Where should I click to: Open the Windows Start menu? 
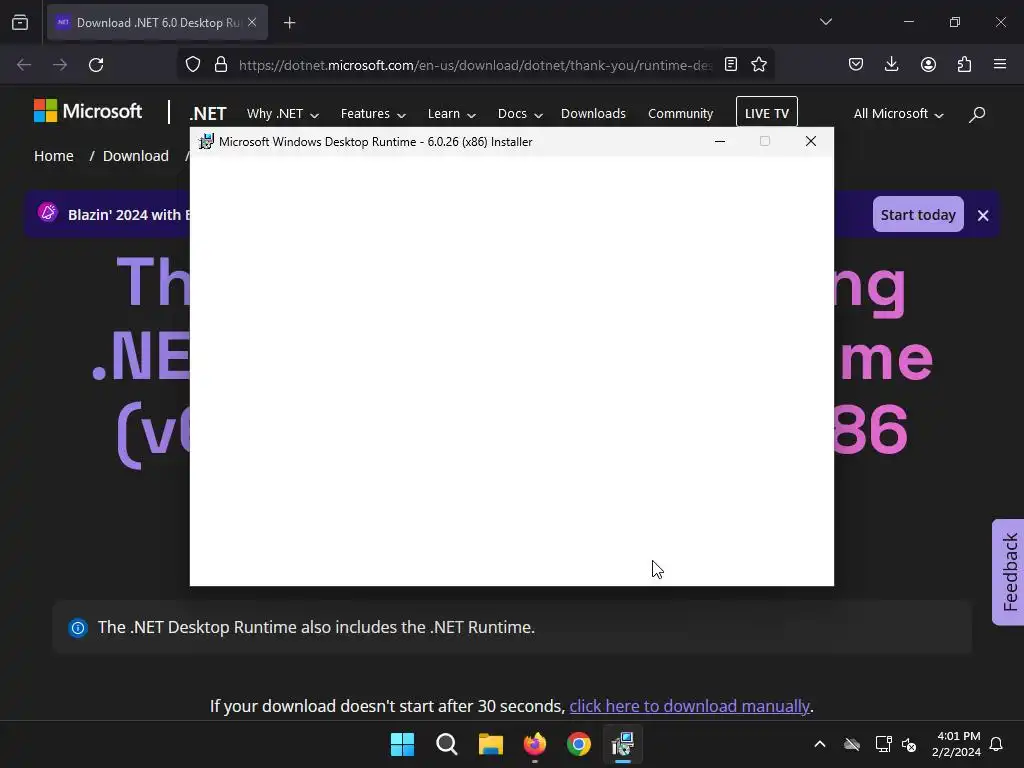pyautogui.click(x=402, y=744)
